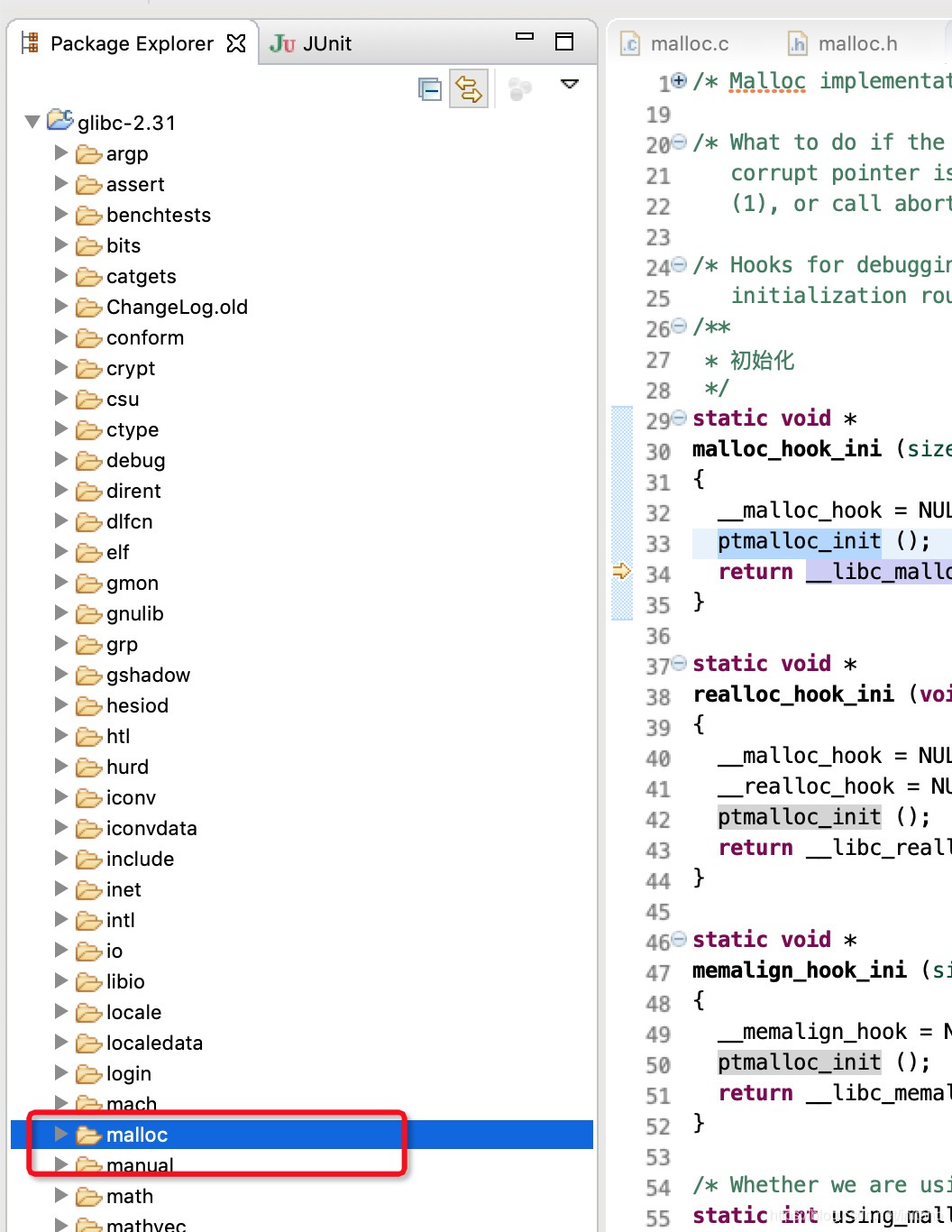Maximize the Package Explorer view
Viewport: 952px width, 1232px height.
pos(564,41)
